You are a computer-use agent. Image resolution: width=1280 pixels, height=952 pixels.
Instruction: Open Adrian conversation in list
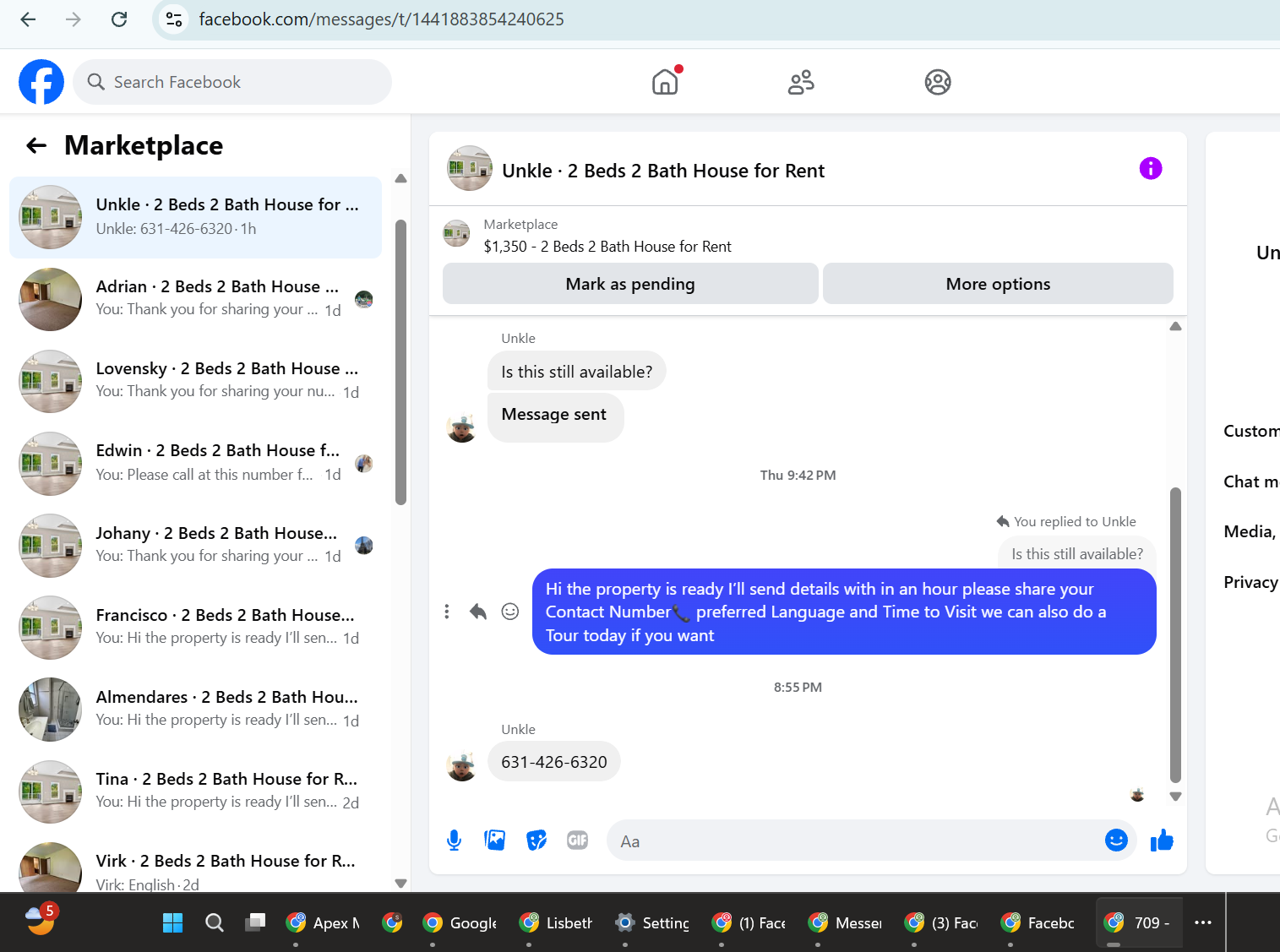[195, 299]
